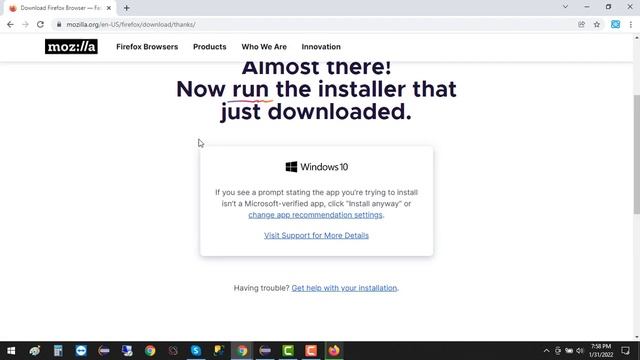
Task: Open the blue extension icon in toolbar
Action: 616,24
